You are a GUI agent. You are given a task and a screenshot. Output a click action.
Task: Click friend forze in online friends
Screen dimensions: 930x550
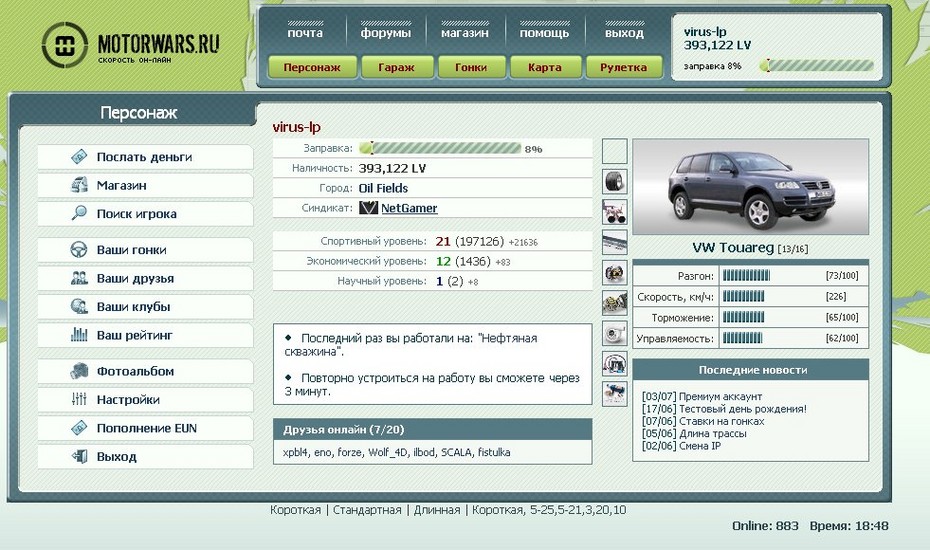pos(349,452)
